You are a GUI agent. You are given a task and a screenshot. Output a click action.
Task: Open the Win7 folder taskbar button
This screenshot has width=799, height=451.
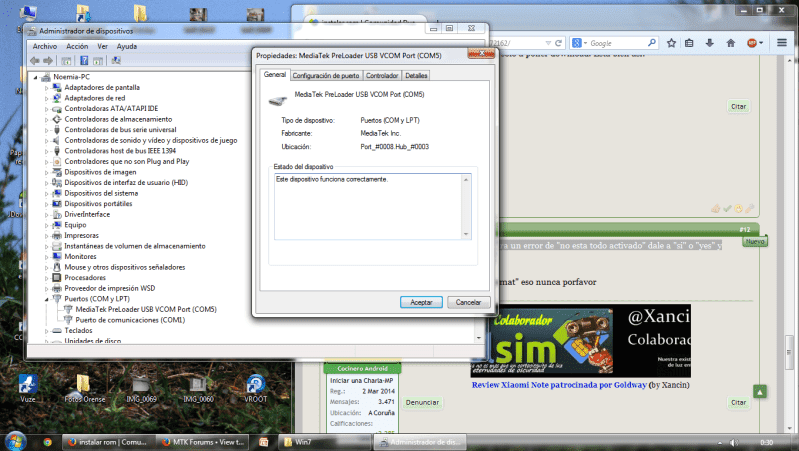(x=326, y=442)
